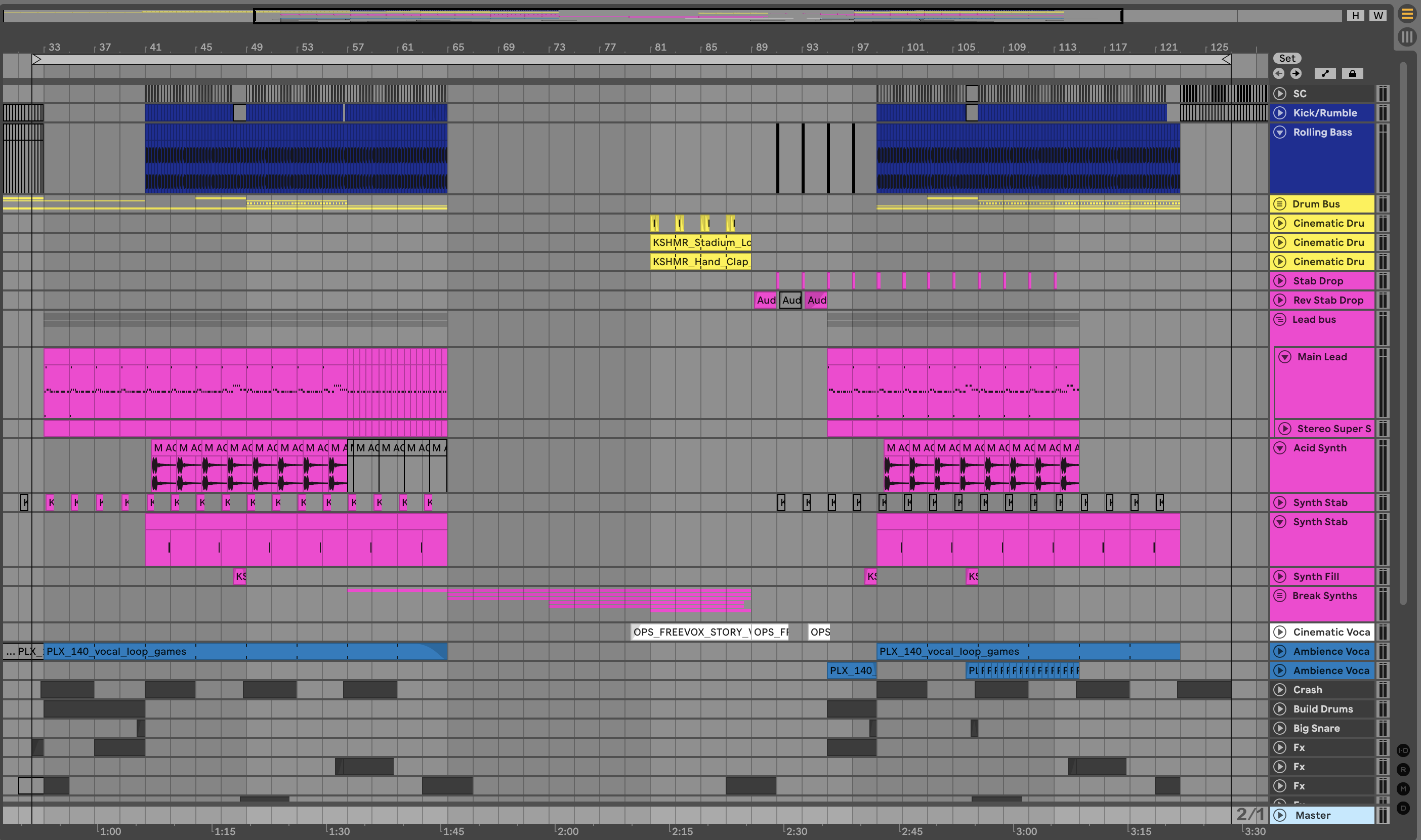
Task: Toggle Optimize Arrangement Height H button
Action: pyautogui.click(x=1355, y=16)
